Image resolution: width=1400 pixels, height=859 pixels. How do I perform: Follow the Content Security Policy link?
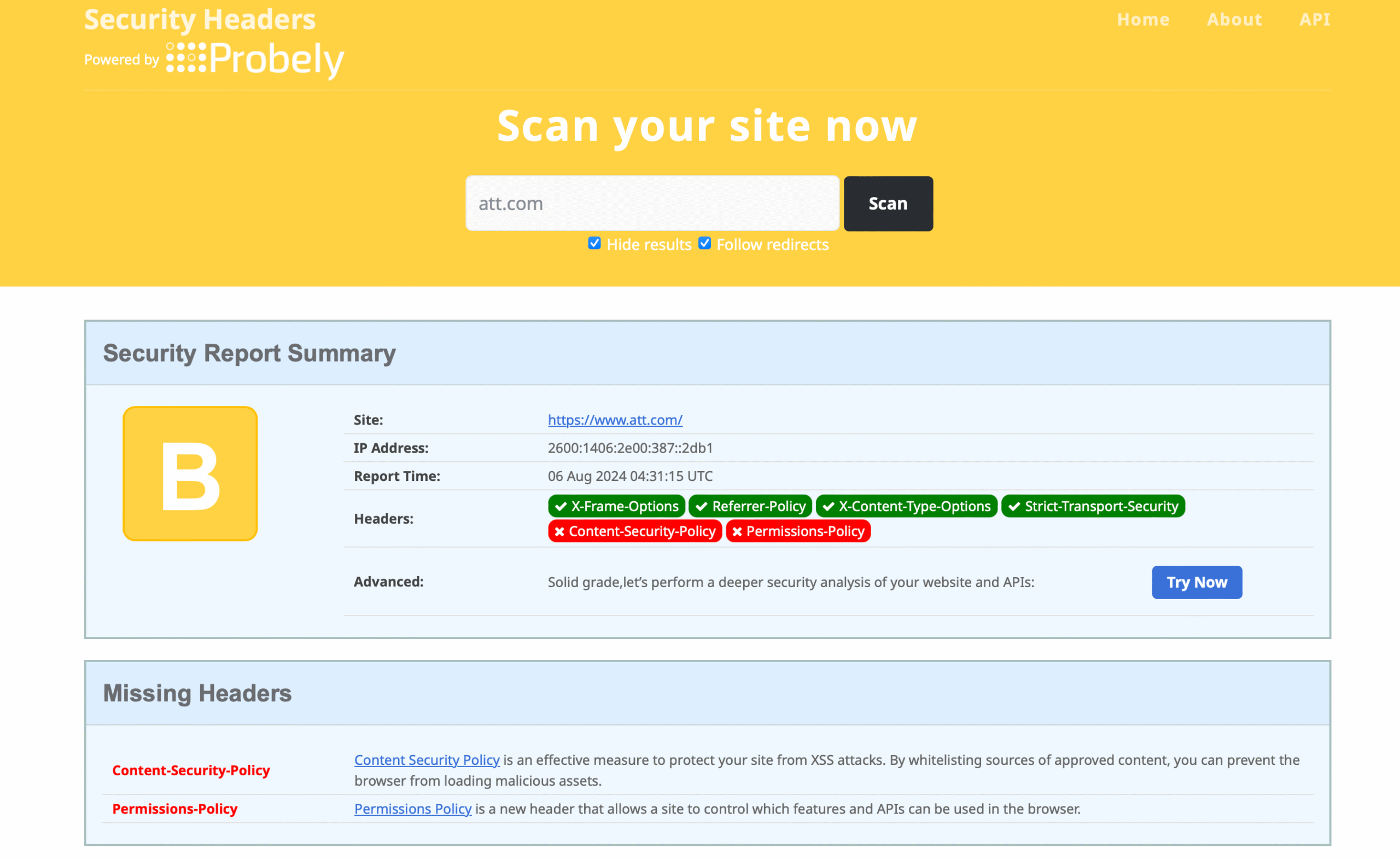pyautogui.click(x=427, y=760)
